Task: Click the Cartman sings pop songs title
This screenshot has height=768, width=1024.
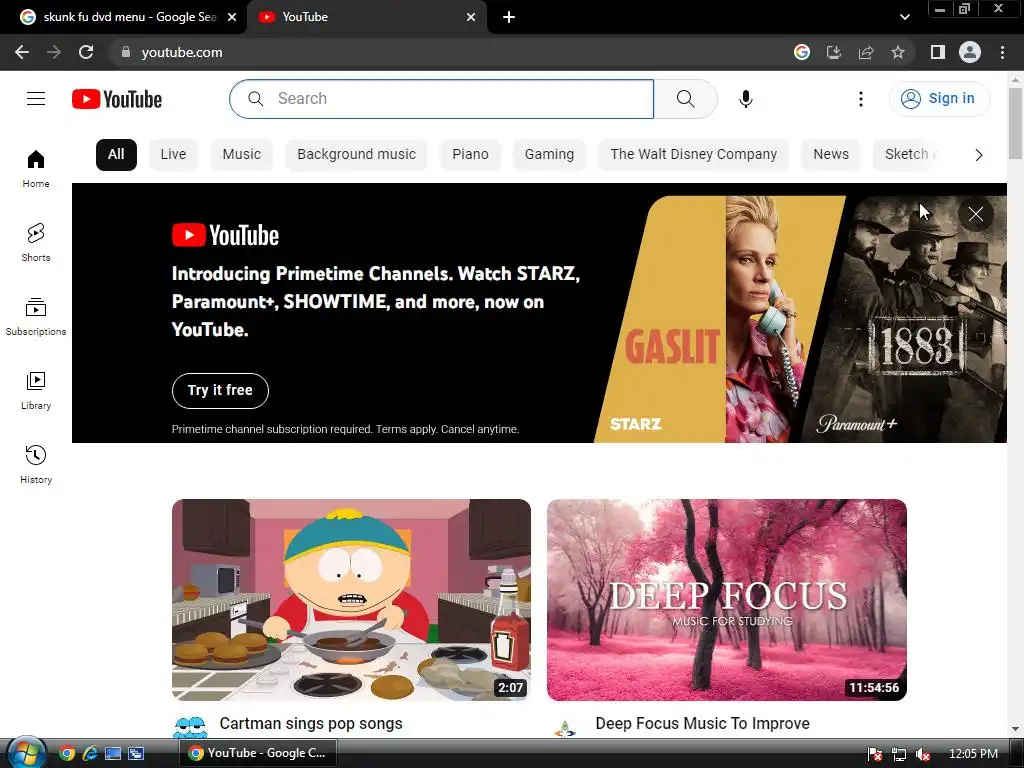Action: click(311, 724)
